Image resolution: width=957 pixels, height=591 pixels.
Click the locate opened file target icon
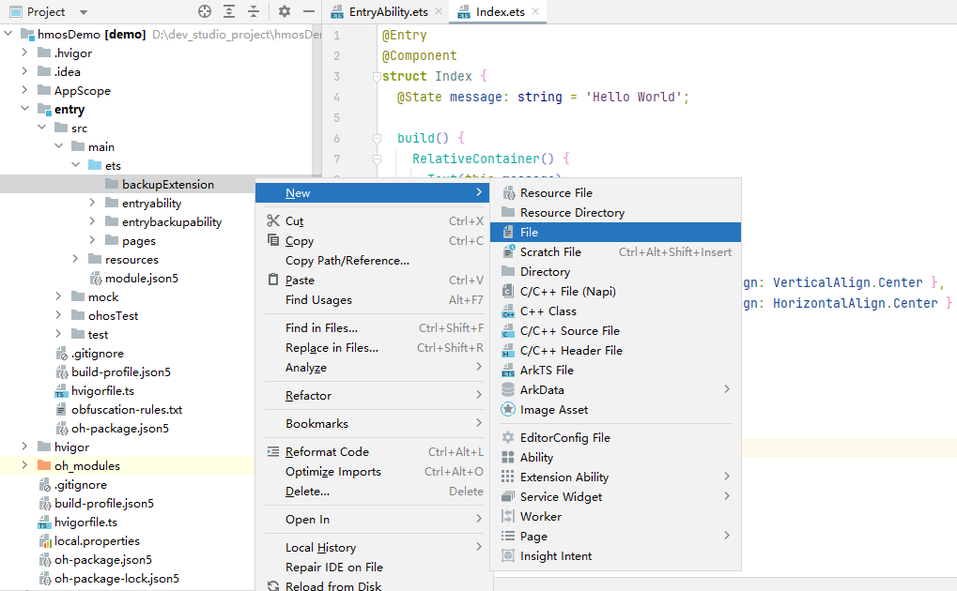(205, 12)
